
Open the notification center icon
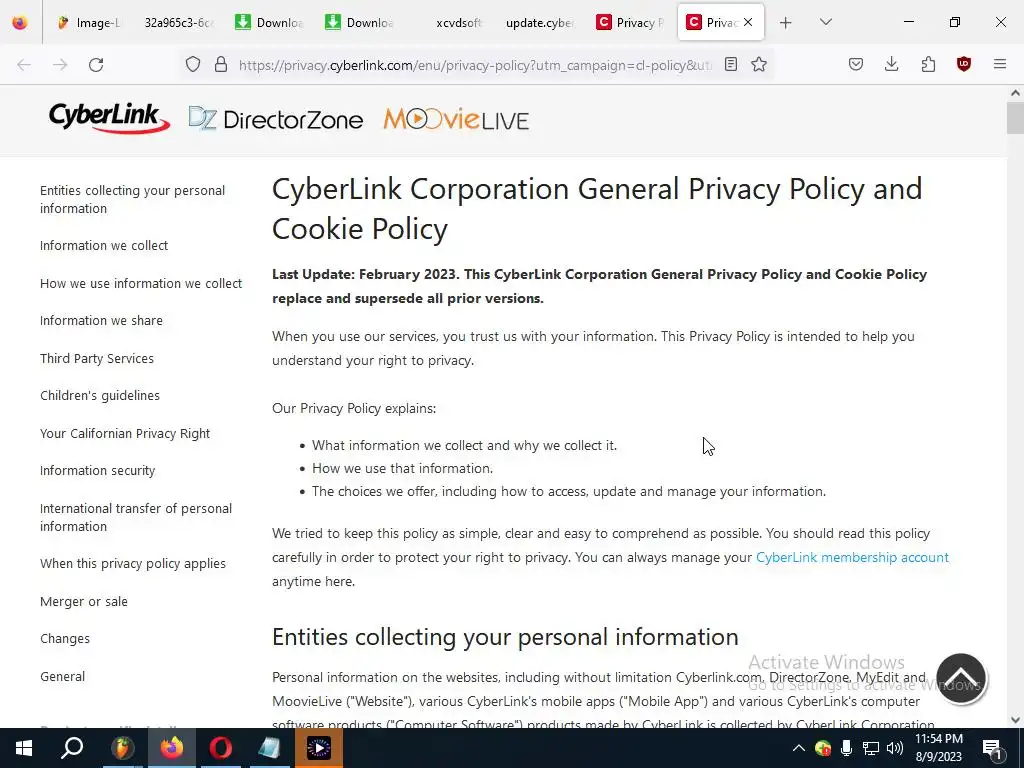(992, 748)
